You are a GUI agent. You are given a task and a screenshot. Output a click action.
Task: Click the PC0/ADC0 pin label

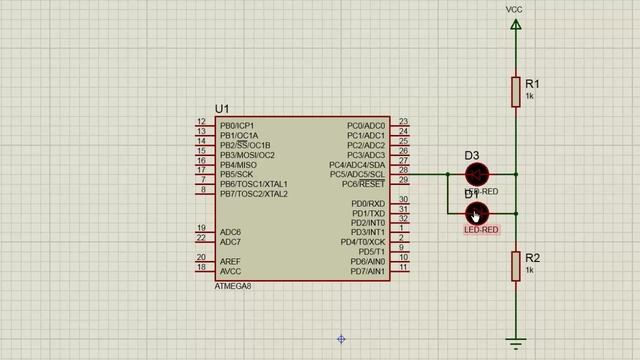[366, 126]
